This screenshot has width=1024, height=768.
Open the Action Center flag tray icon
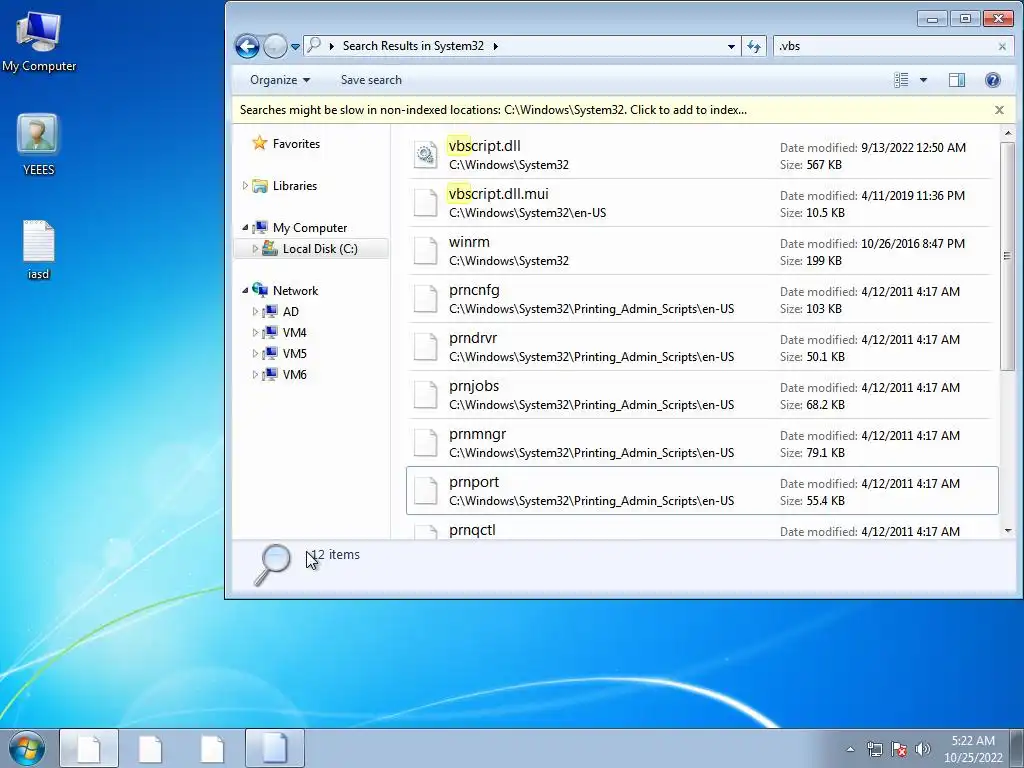(899, 749)
